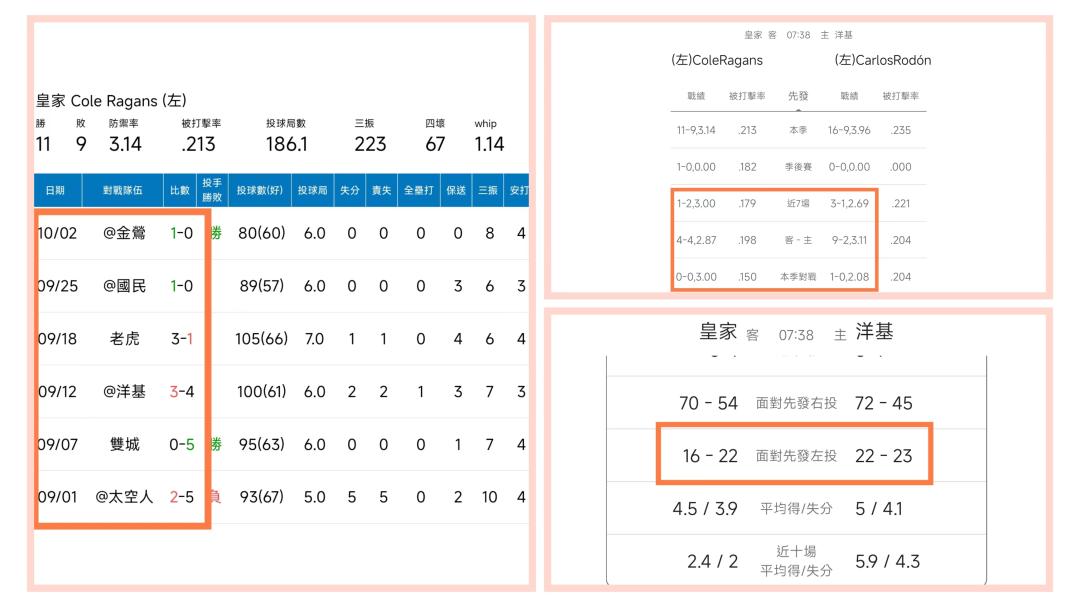Click 洋基's 22 - 23 record
Viewport: 1080px width, 607px height.
click(884, 456)
